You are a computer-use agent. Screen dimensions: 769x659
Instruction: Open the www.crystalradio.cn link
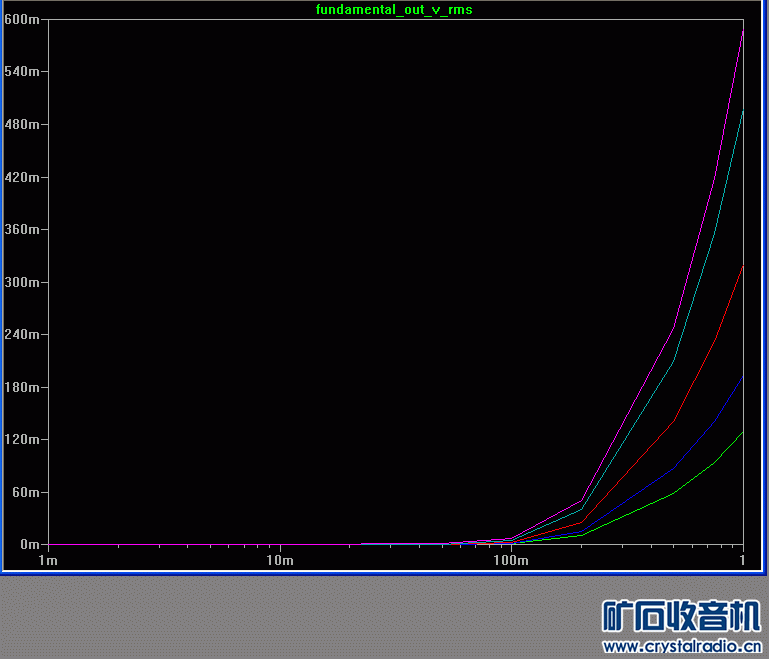[x=682, y=647]
